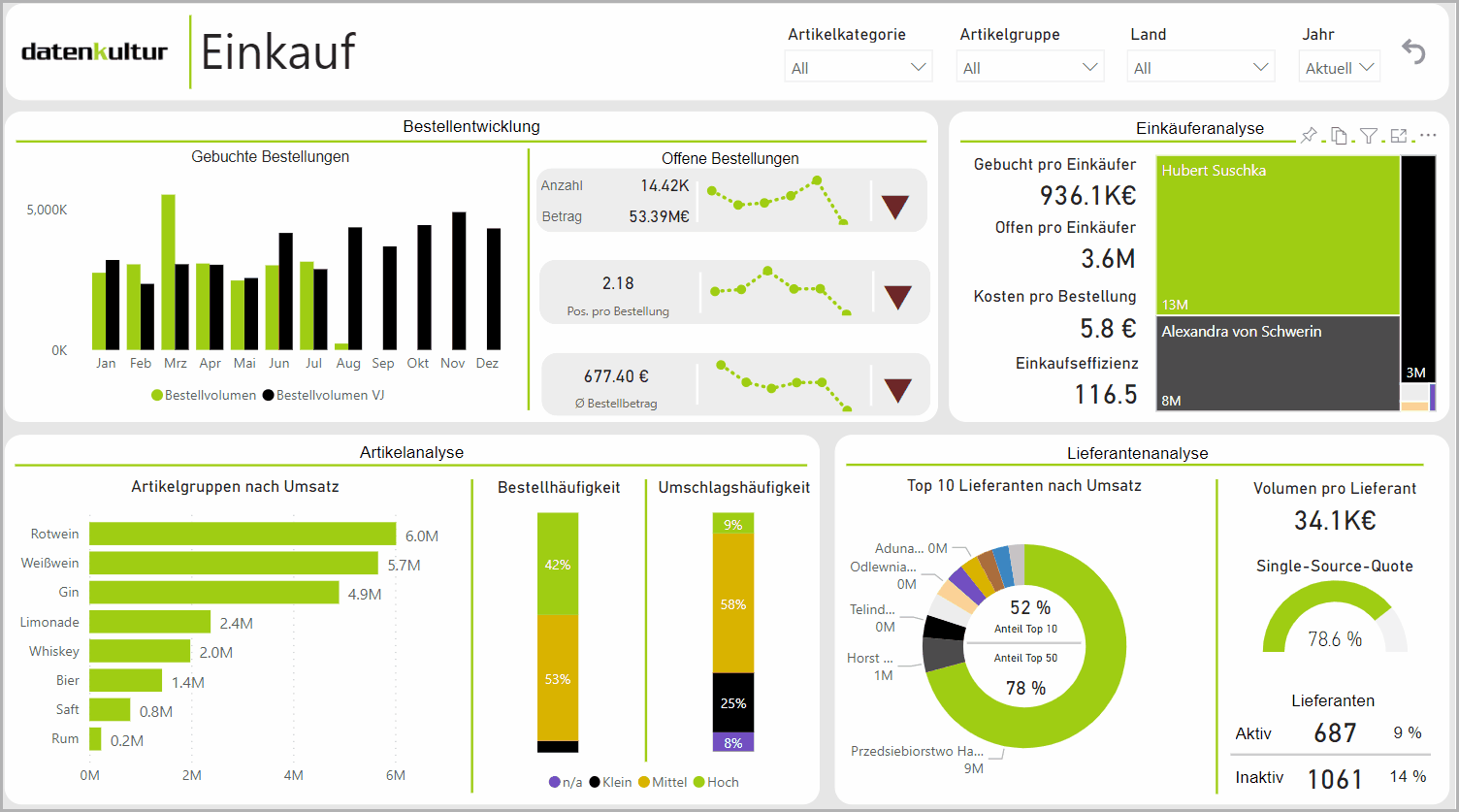Click red triangle next to Ø Bestellbetrag
1459x812 pixels.
click(x=897, y=390)
